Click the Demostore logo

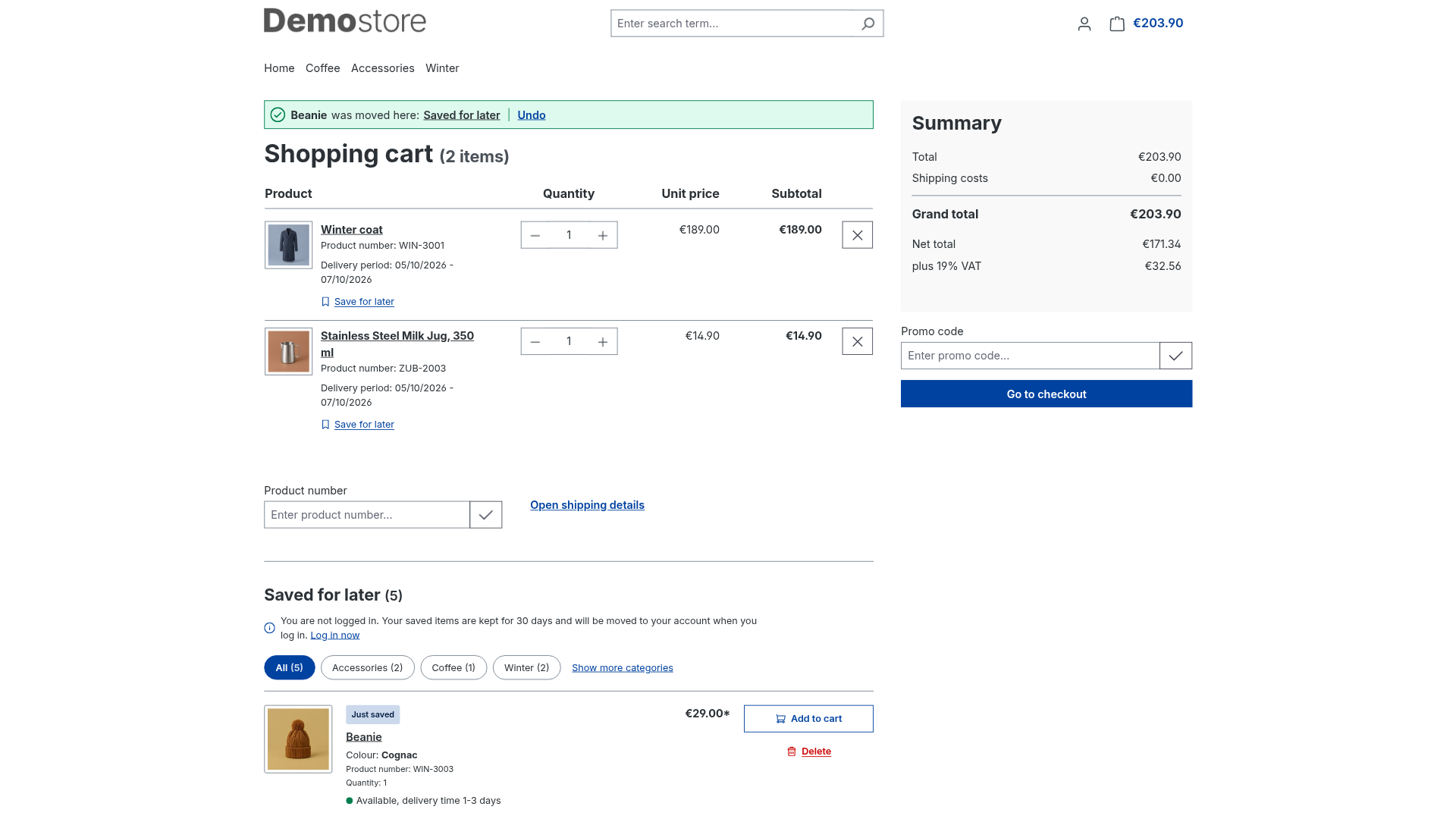tap(345, 20)
